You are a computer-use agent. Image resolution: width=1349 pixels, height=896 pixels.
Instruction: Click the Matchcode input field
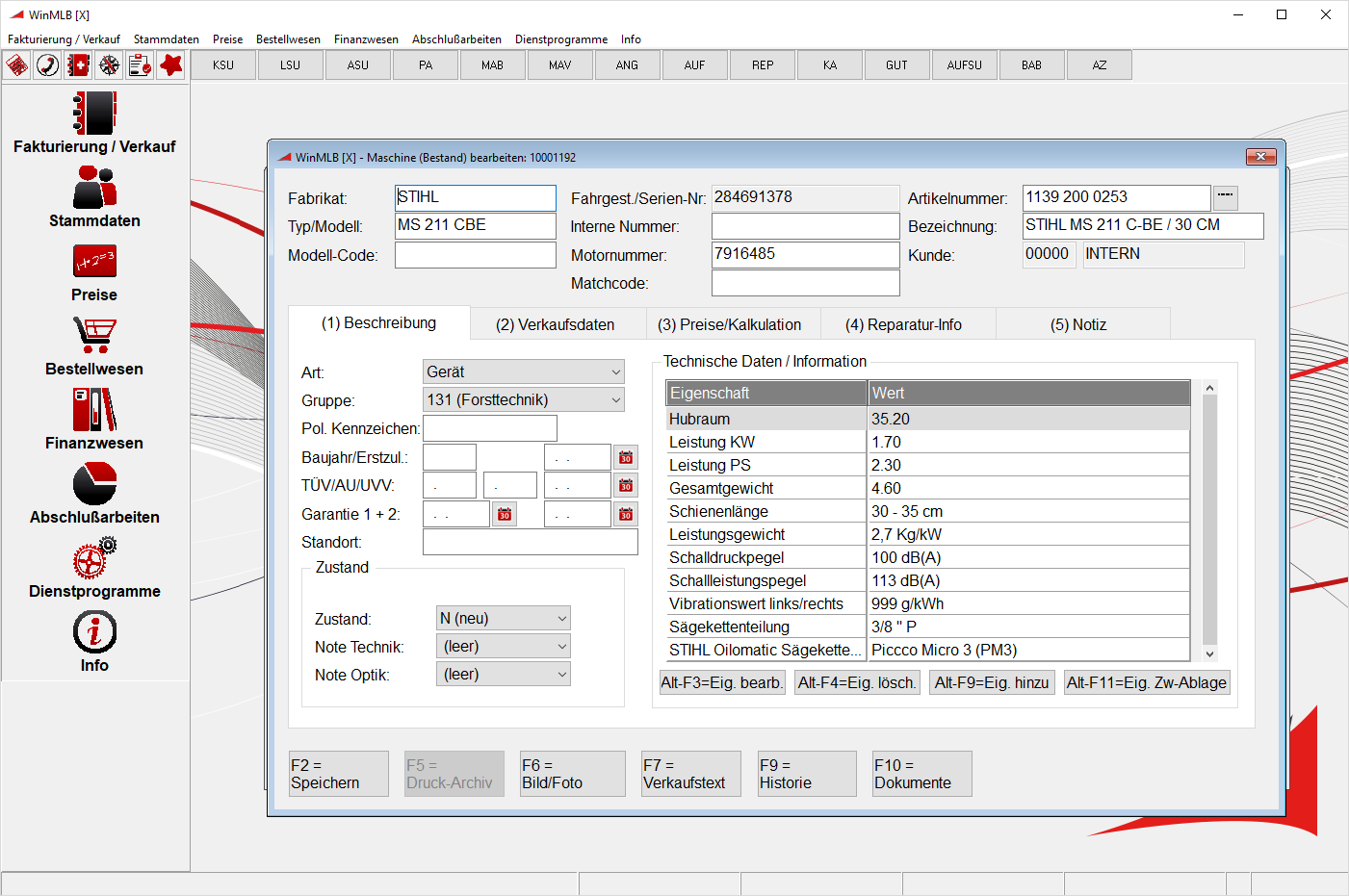point(806,283)
